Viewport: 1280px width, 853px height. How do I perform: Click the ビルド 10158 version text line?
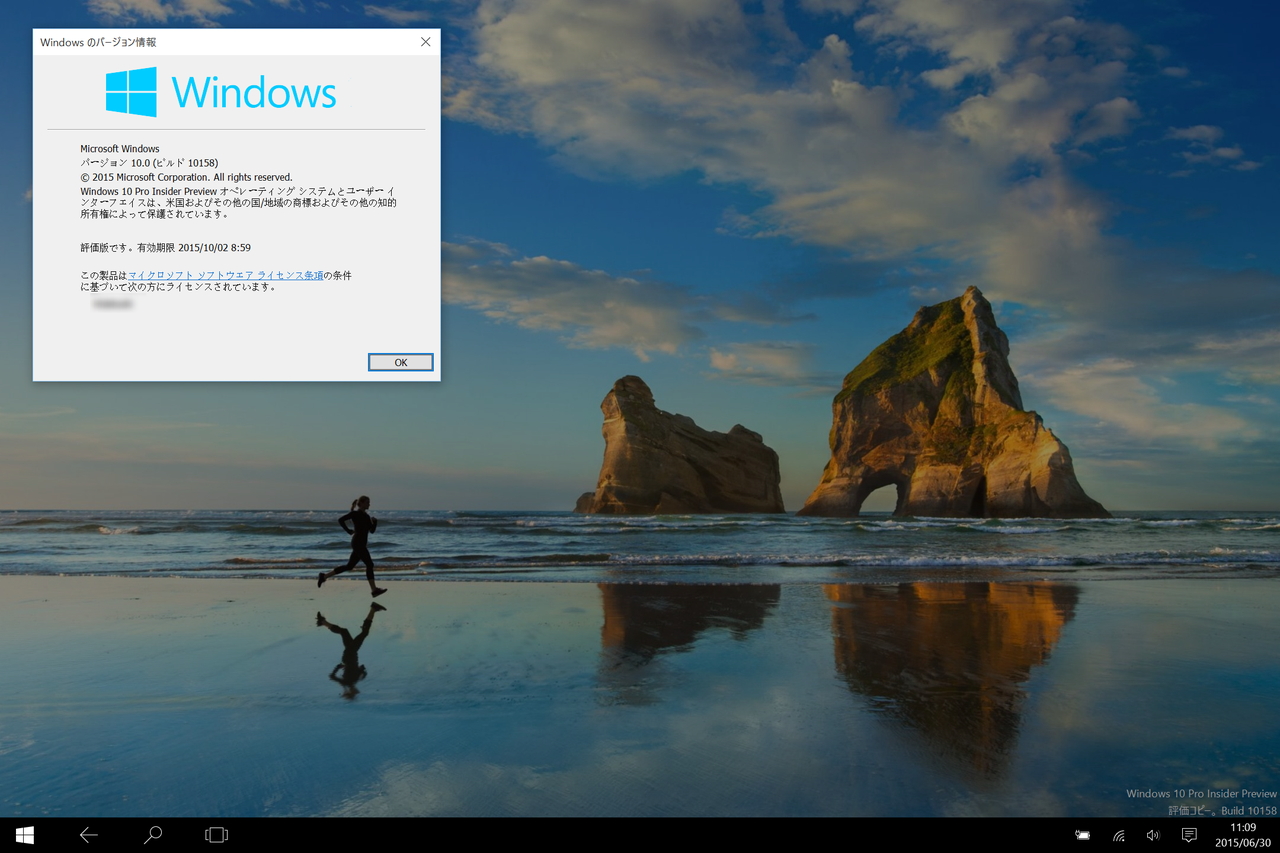150,162
